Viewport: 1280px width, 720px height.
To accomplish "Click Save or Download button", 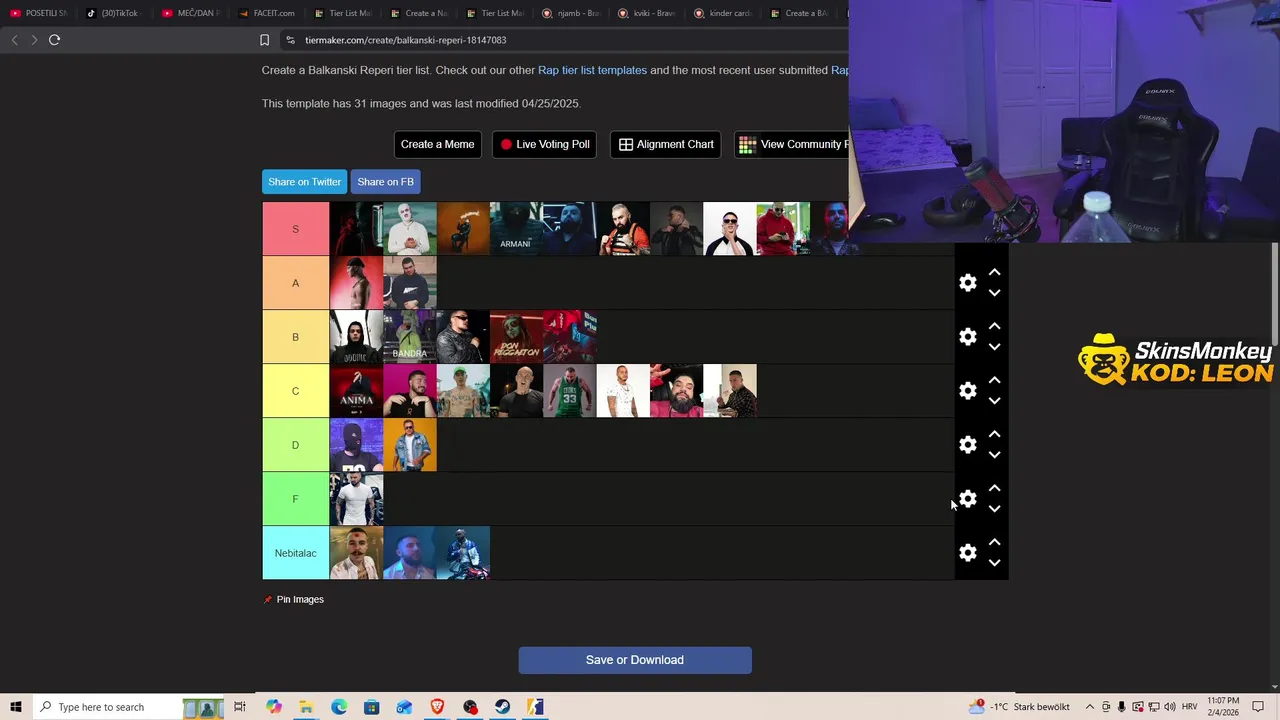I will [635, 660].
